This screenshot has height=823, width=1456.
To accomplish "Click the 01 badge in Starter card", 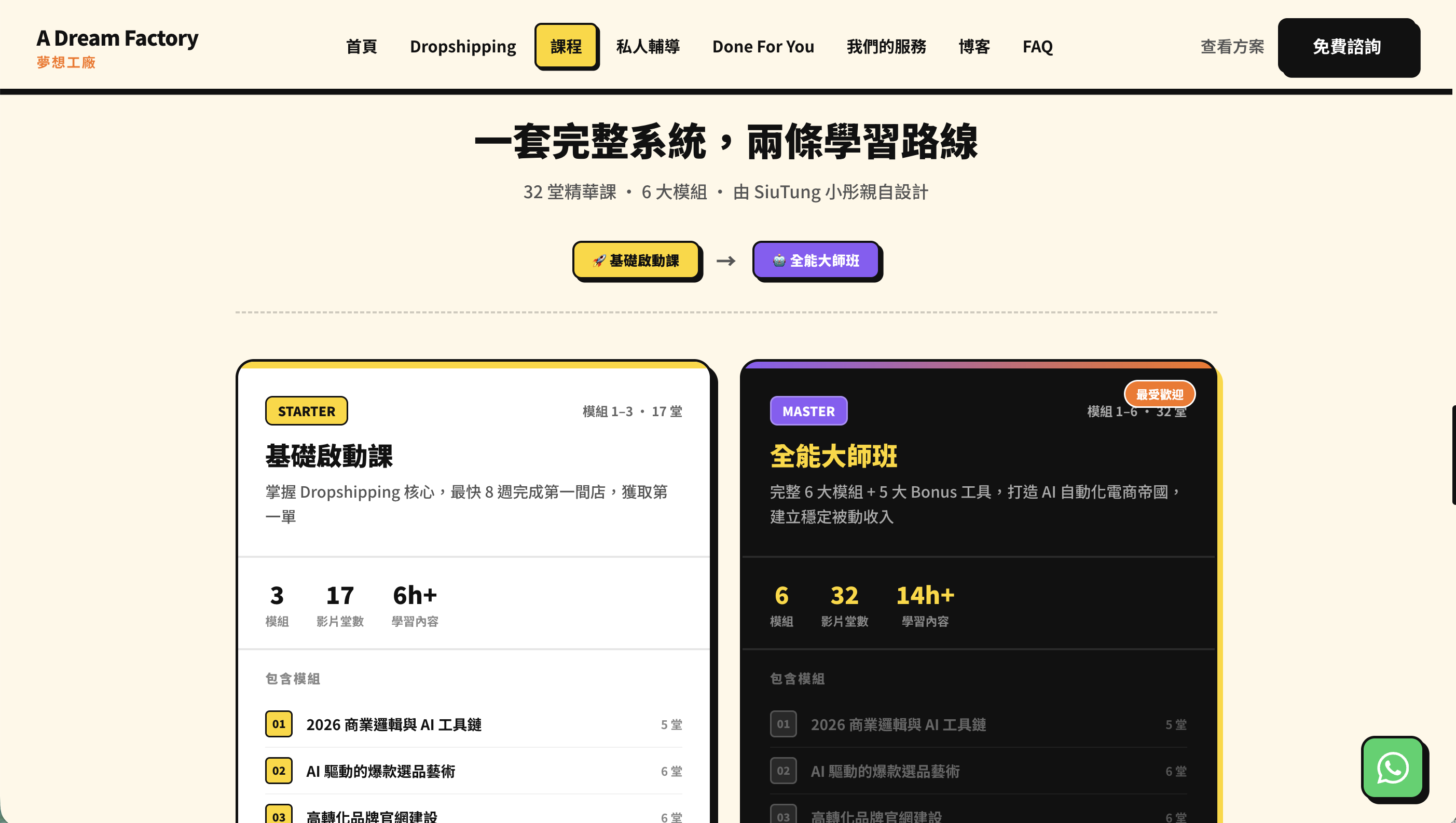I will tap(279, 724).
